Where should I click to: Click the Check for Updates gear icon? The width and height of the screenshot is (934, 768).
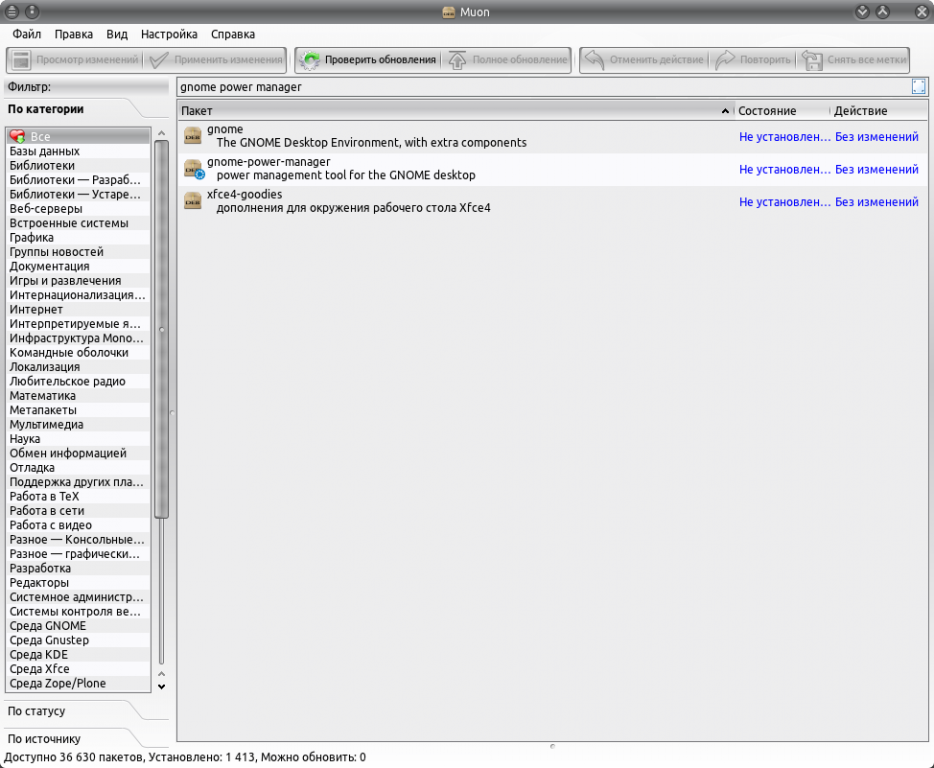point(310,60)
